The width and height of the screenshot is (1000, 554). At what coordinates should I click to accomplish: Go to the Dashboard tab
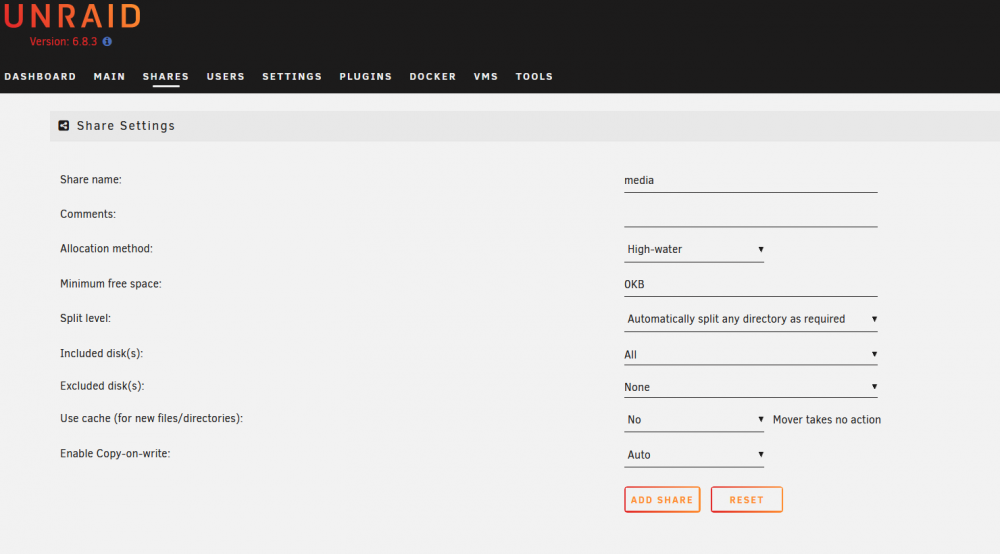tap(40, 77)
